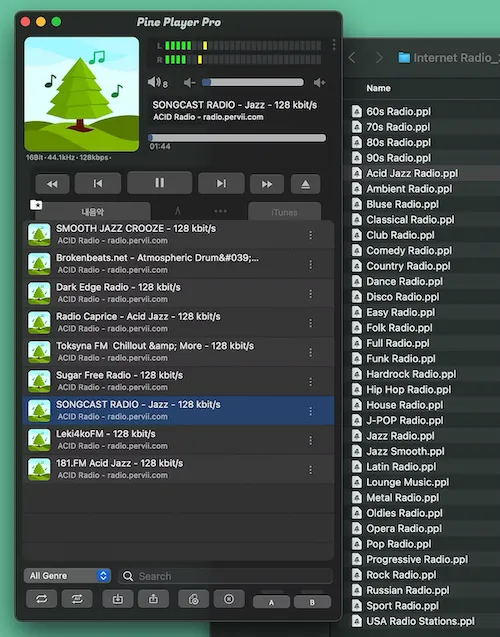The width and height of the screenshot is (500, 637).
Task: Open the middle tab with caret symbol
Action: (177, 211)
